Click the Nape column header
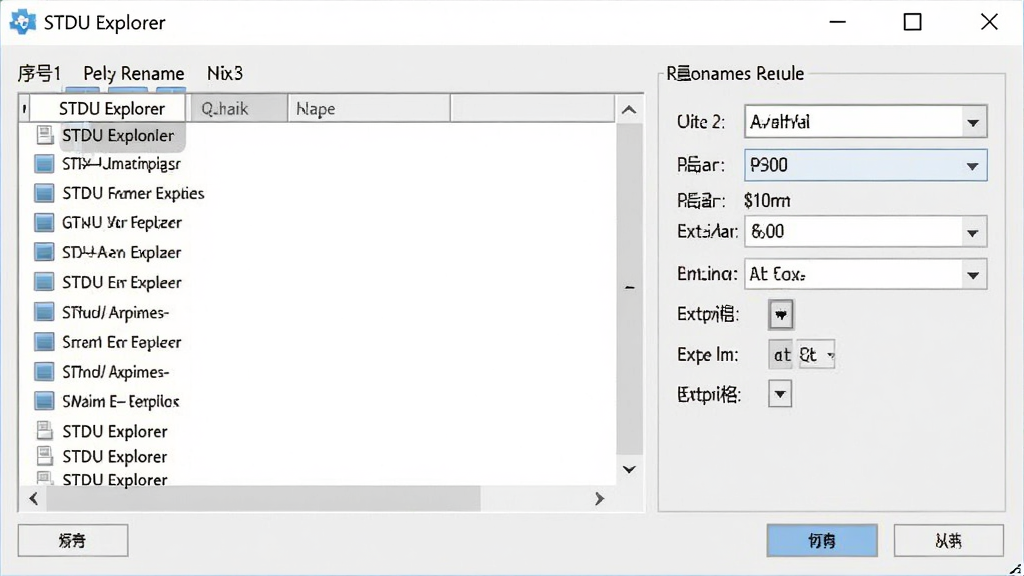 point(368,108)
